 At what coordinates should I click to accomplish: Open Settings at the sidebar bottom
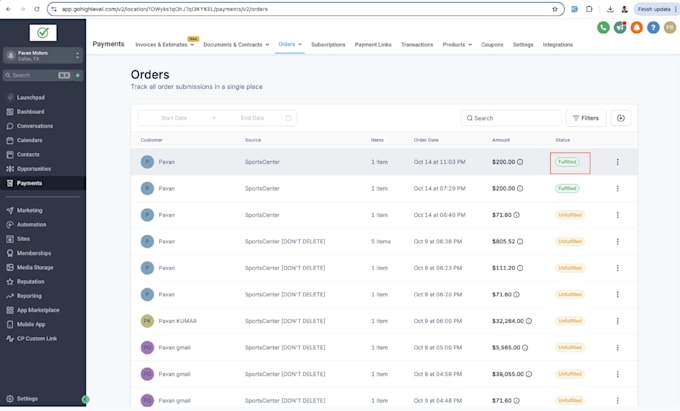coord(27,399)
